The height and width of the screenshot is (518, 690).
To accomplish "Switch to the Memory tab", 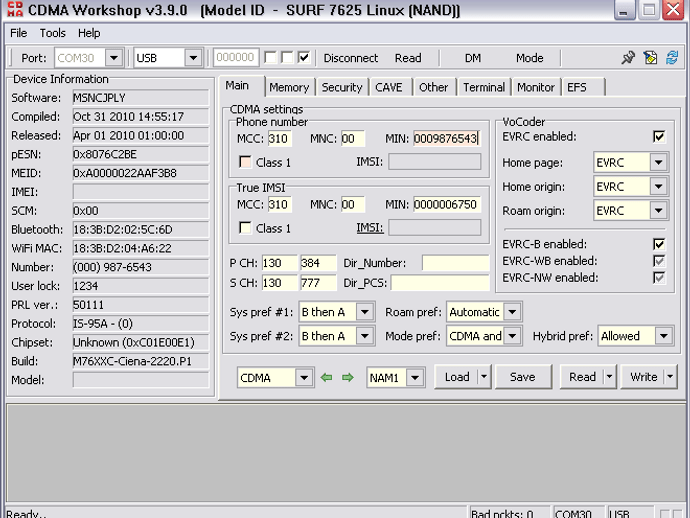I will tap(289, 87).
